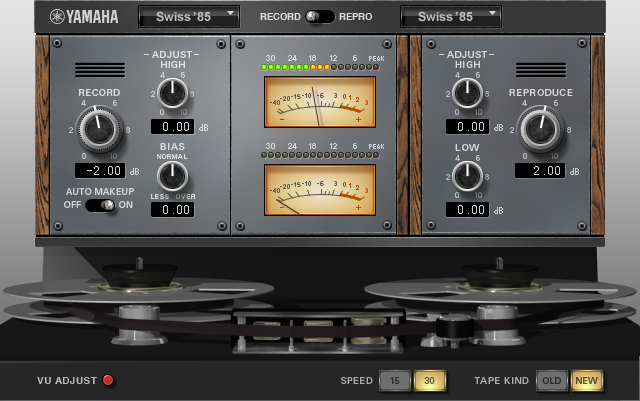Click the tape head assembly
This screenshot has width=640, height=401.
coord(319,331)
